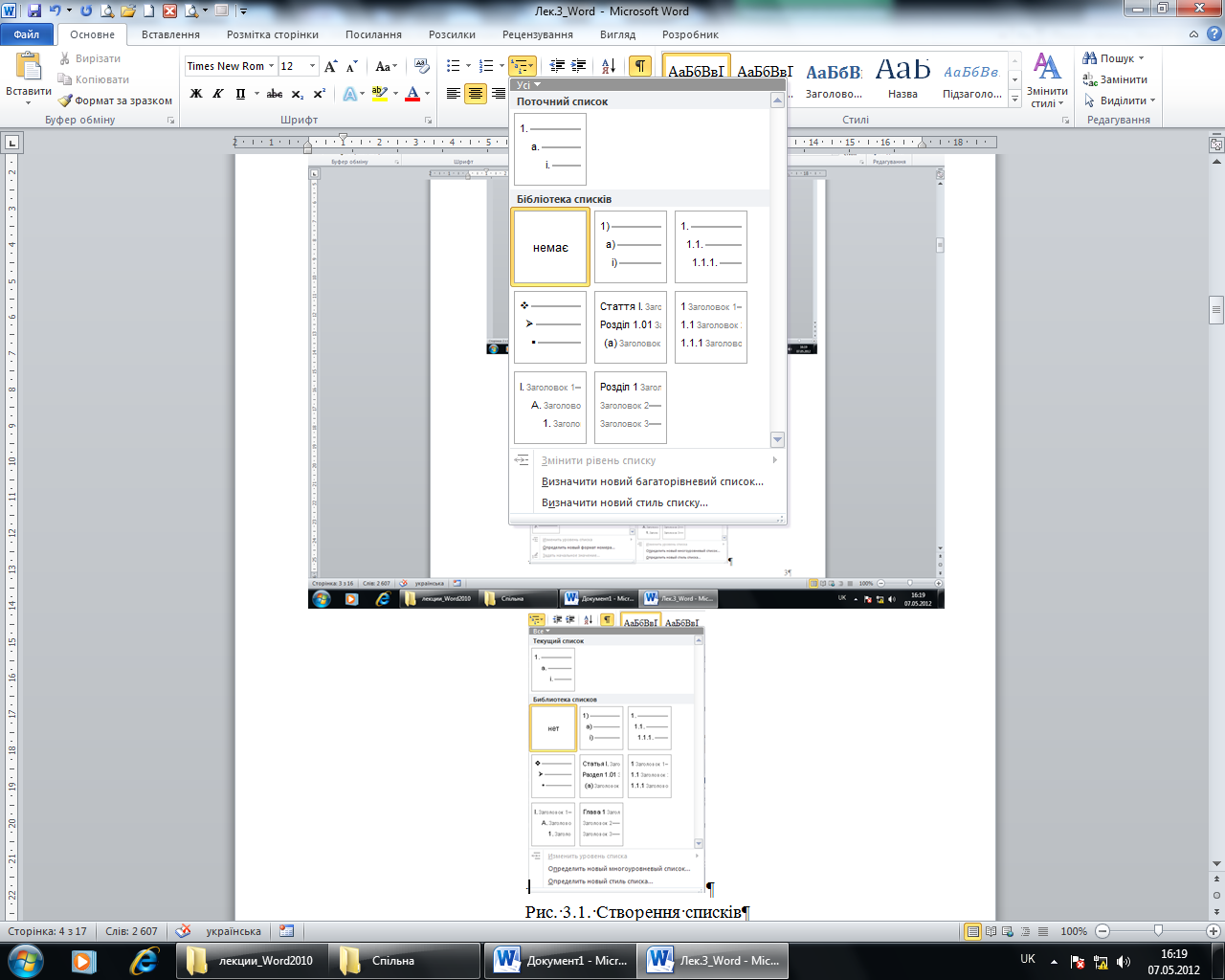Click the Replace (Замінити) button
Viewport: 1225px width, 980px height.
point(1115,79)
